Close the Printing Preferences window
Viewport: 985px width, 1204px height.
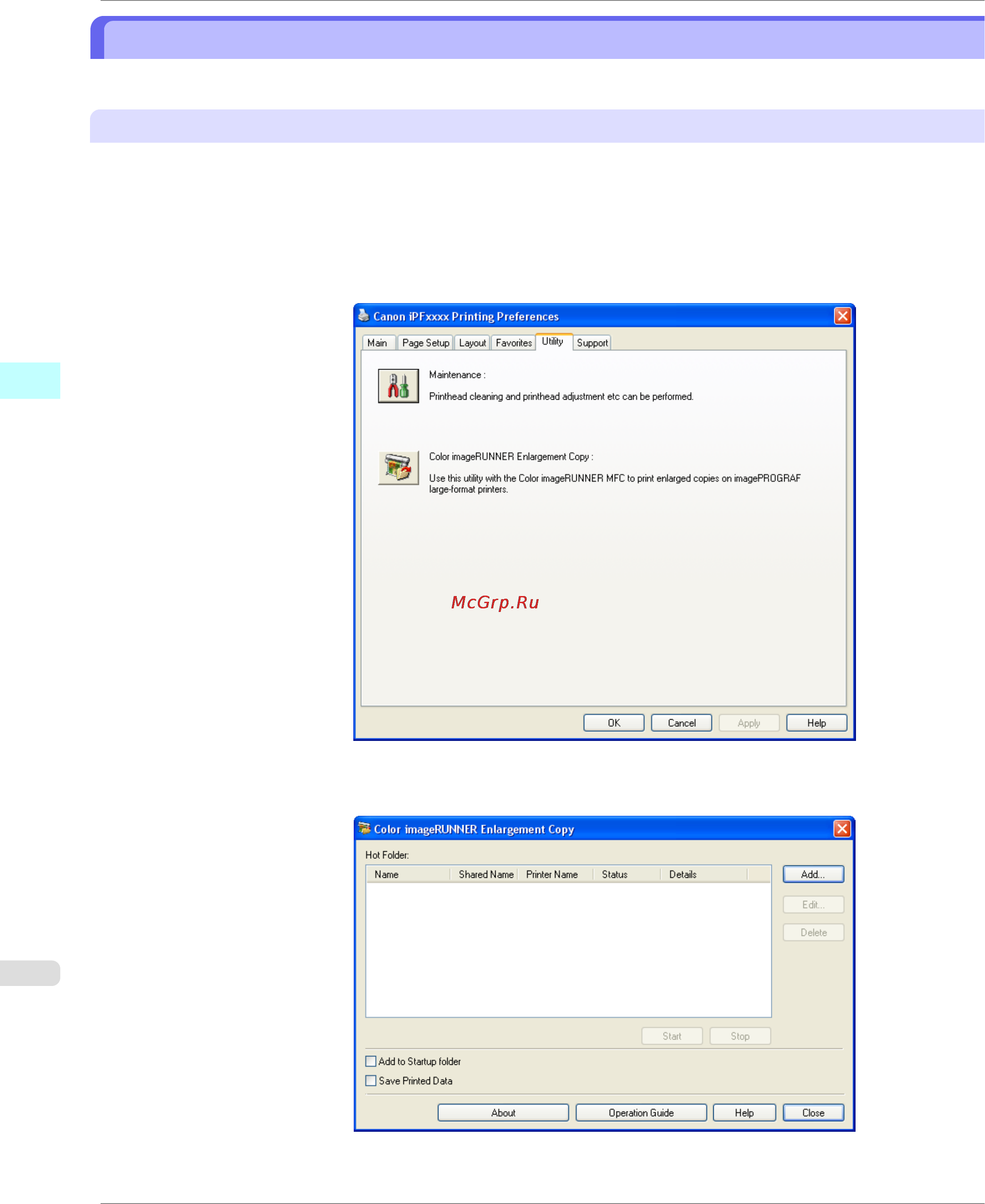pyautogui.click(x=842, y=316)
